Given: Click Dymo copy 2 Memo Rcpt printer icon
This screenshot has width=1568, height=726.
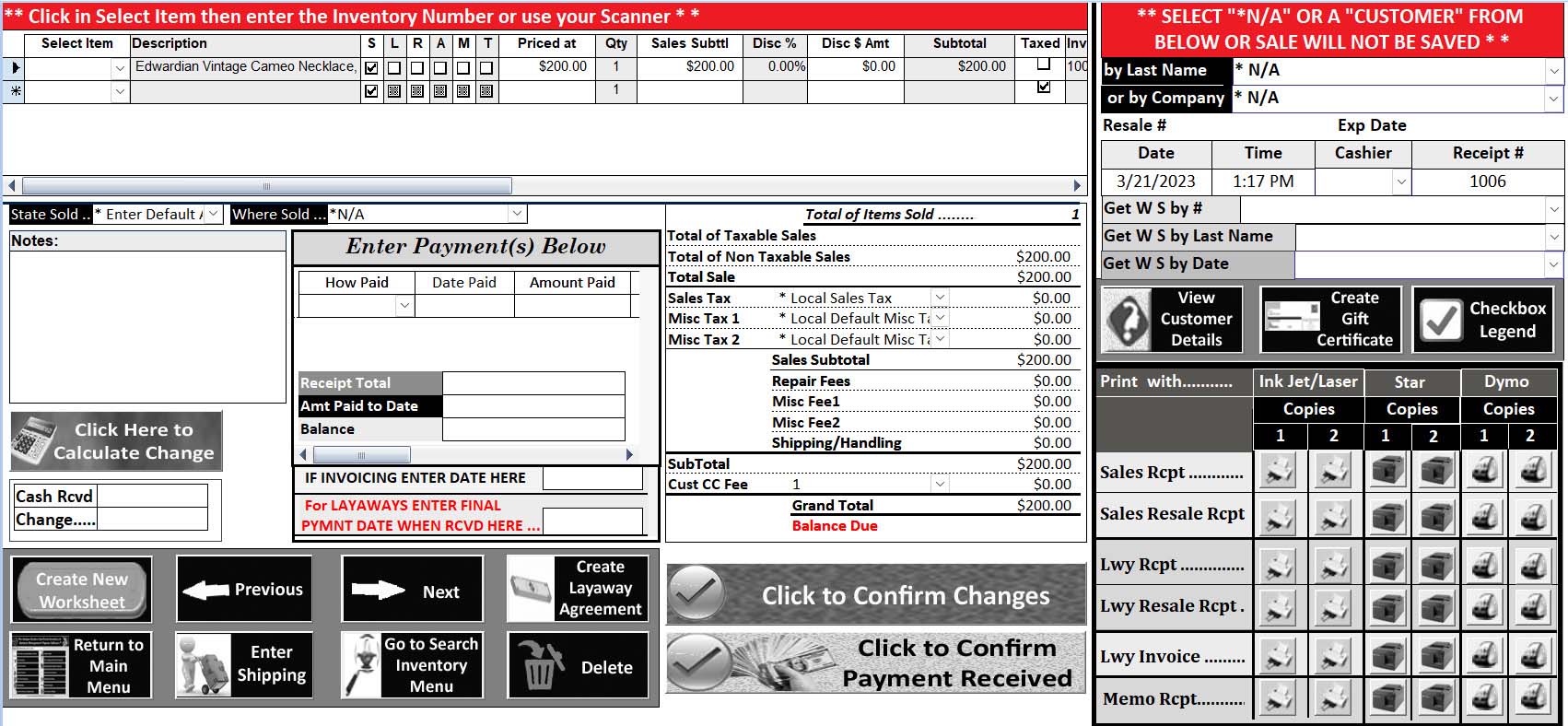Looking at the screenshot, I should pyautogui.click(x=1533, y=698).
